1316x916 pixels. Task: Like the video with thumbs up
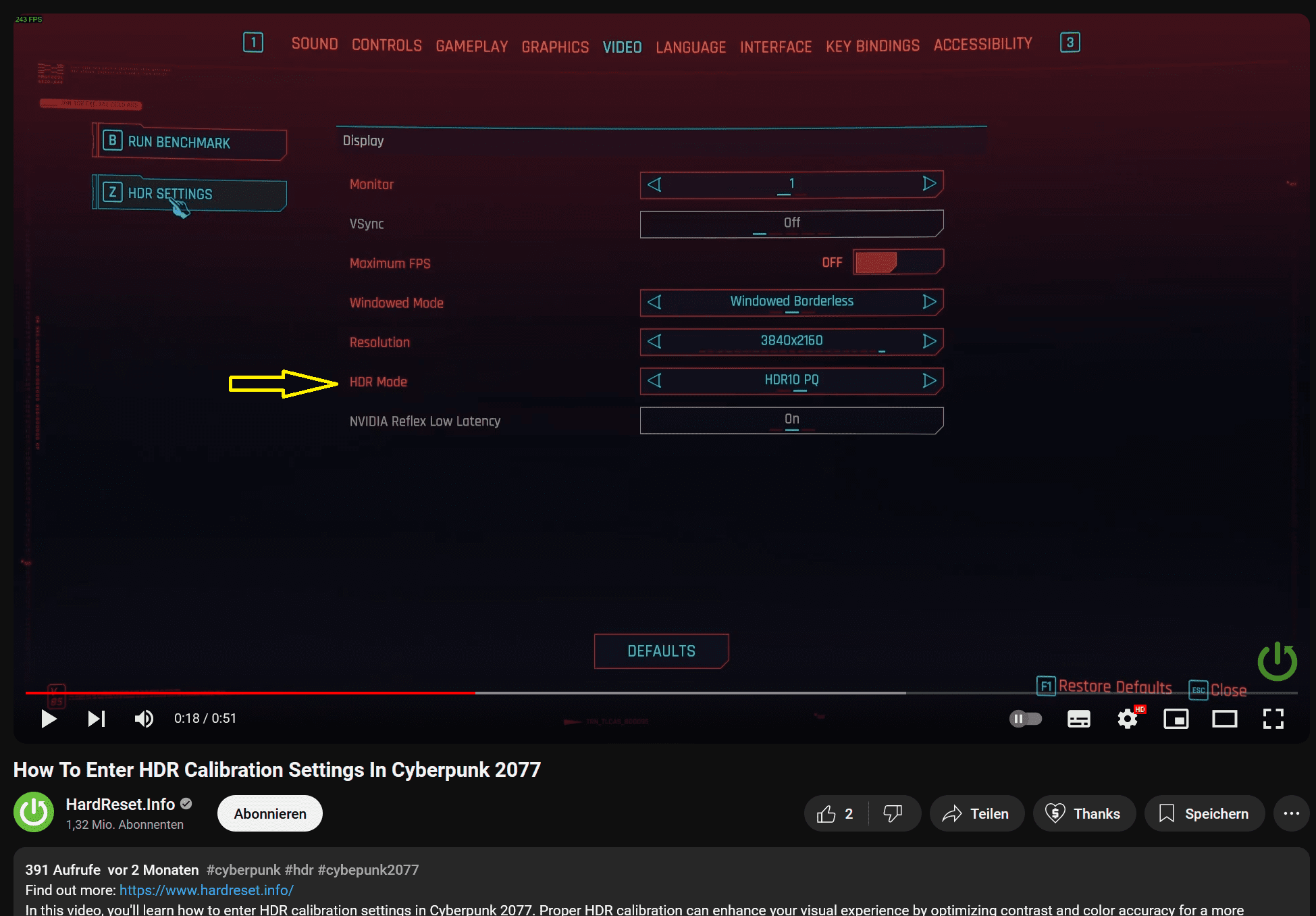pos(835,814)
